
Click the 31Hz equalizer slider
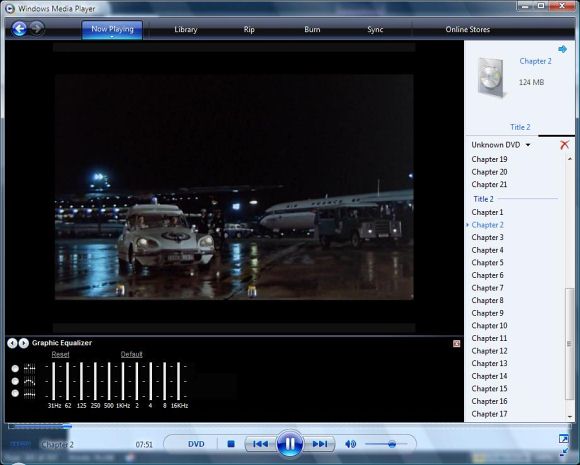pos(54,381)
